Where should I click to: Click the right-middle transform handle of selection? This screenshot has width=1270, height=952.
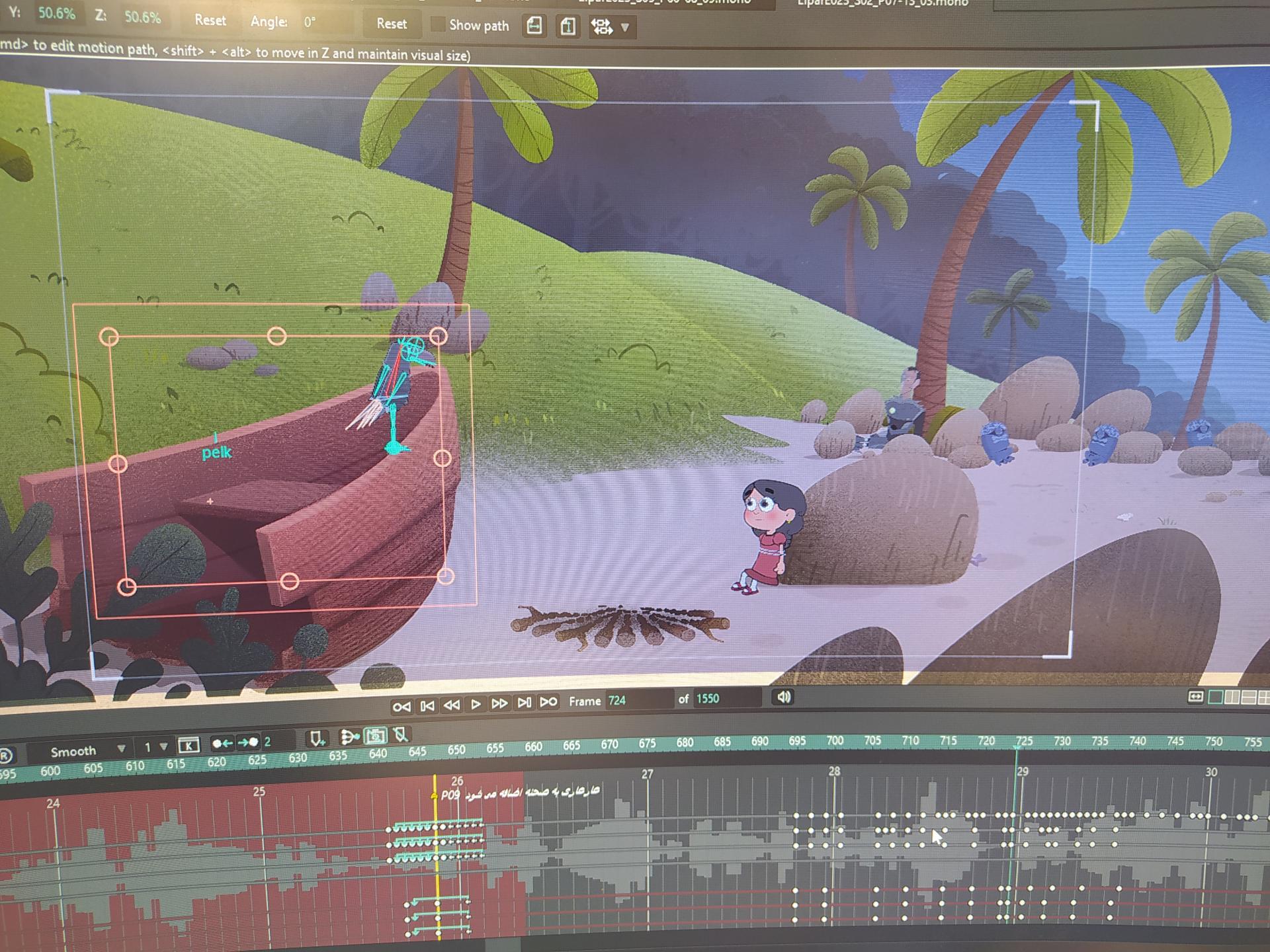click(443, 457)
